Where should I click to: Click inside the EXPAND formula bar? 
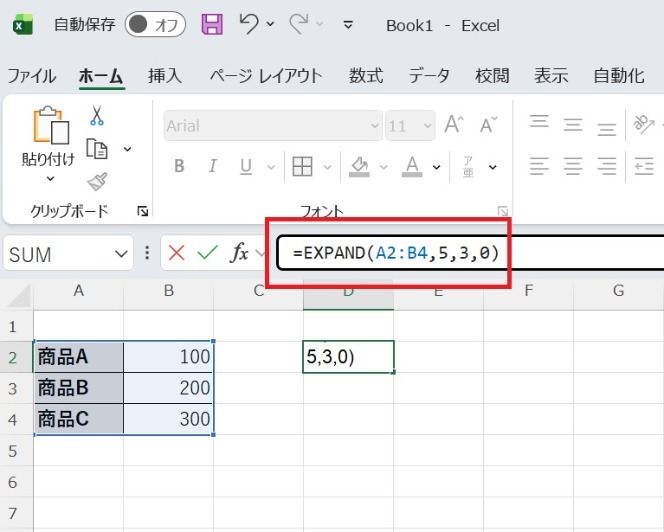click(x=470, y=253)
